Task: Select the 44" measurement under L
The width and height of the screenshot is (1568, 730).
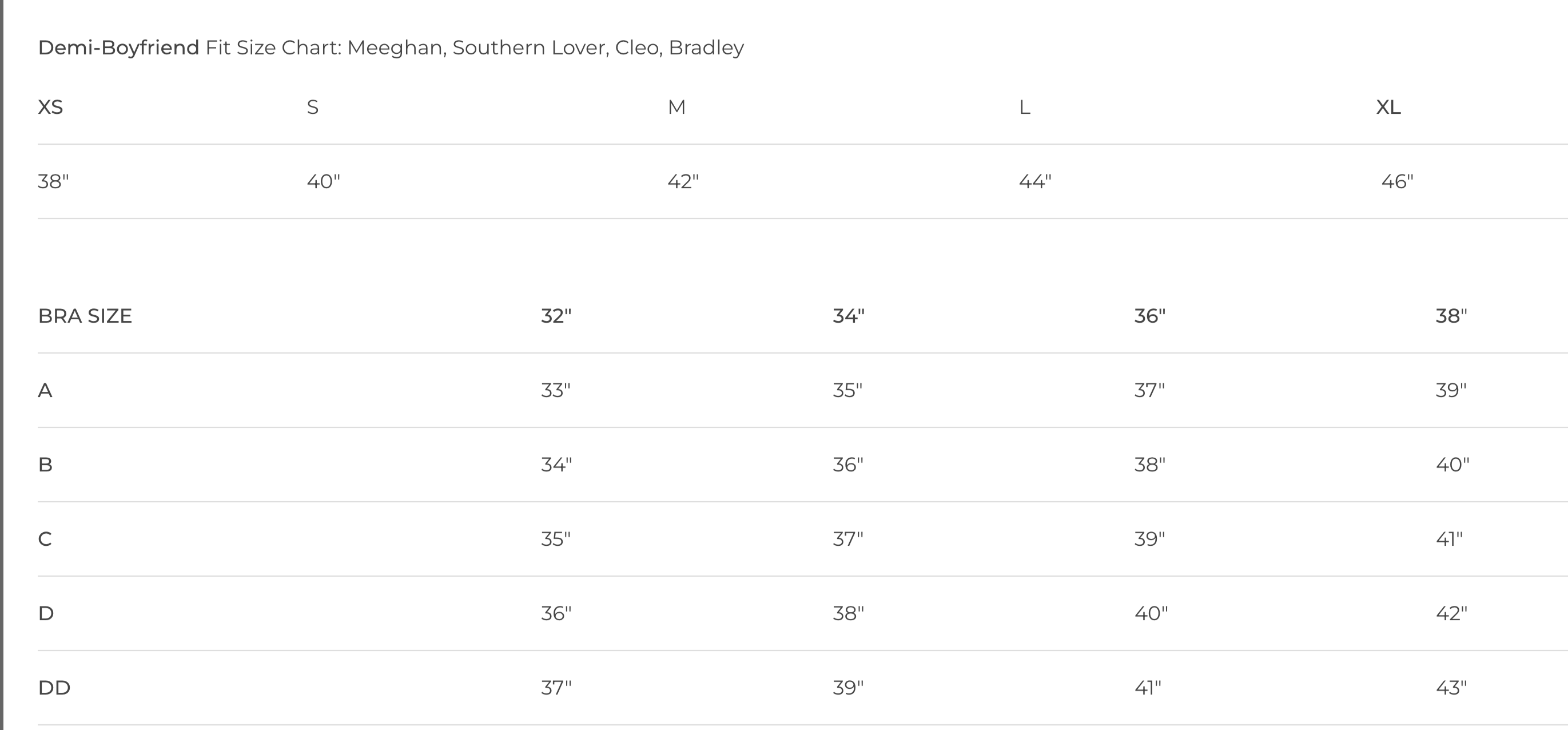Action: tap(1035, 181)
